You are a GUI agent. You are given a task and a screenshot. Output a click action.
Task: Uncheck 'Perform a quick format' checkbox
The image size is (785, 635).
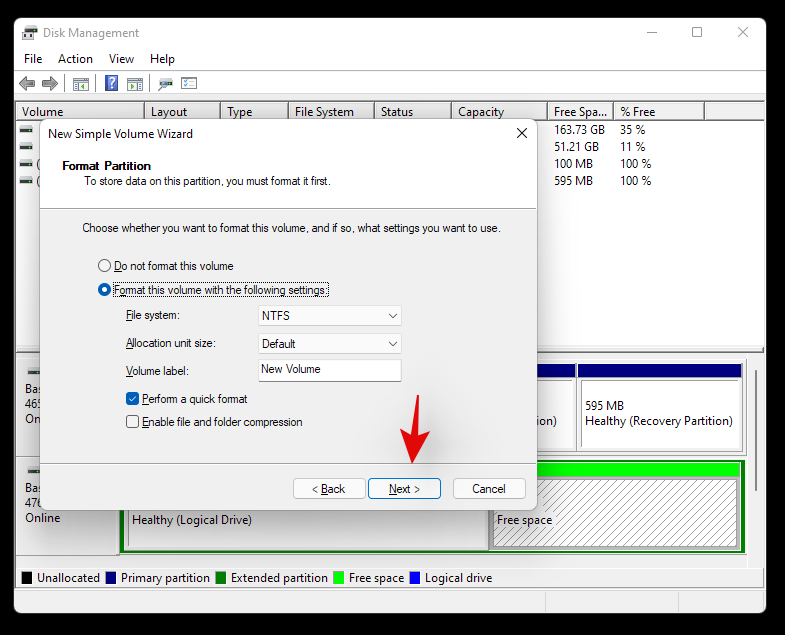(x=133, y=399)
